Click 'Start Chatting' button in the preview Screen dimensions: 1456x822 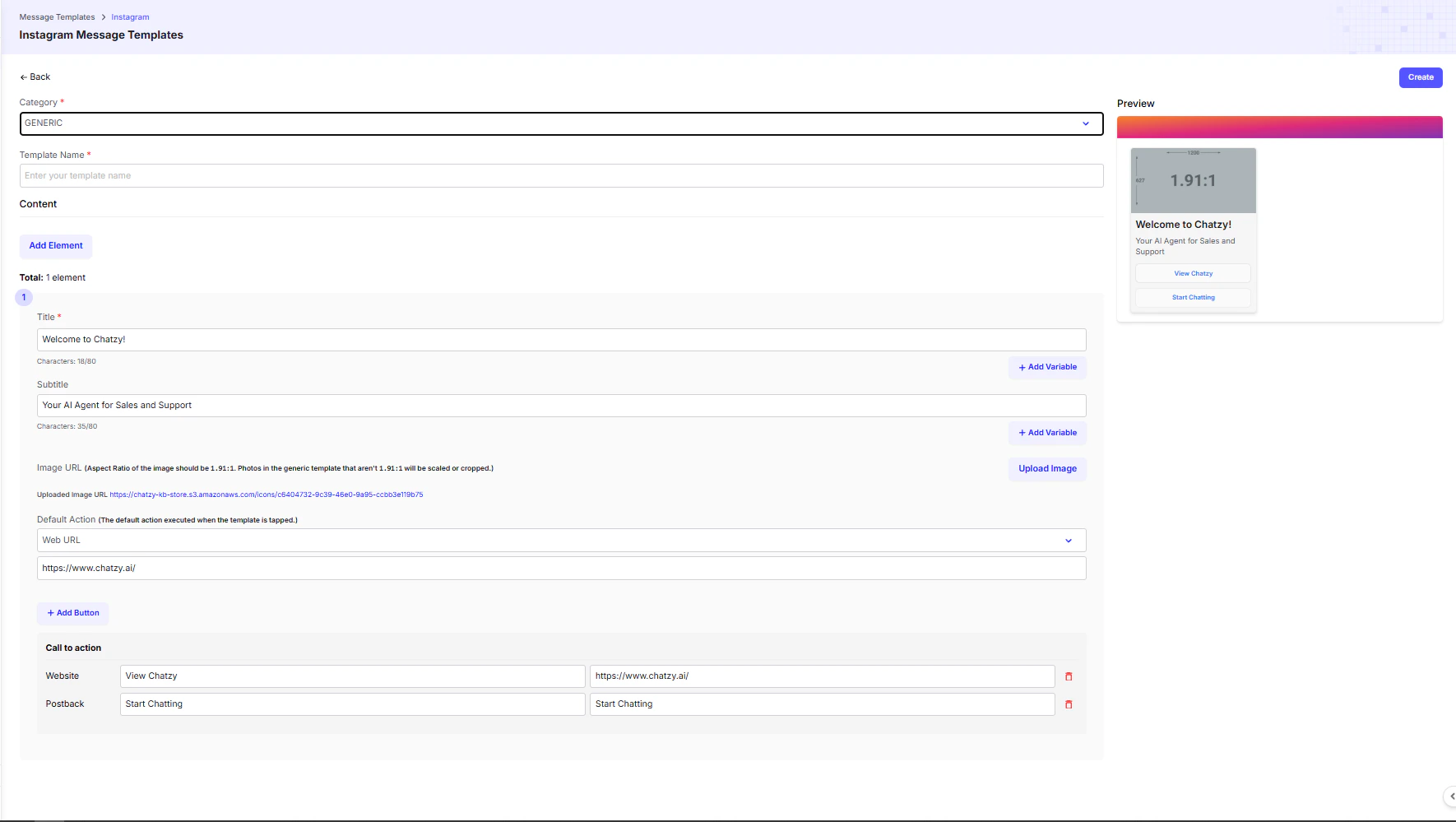coord(1193,298)
